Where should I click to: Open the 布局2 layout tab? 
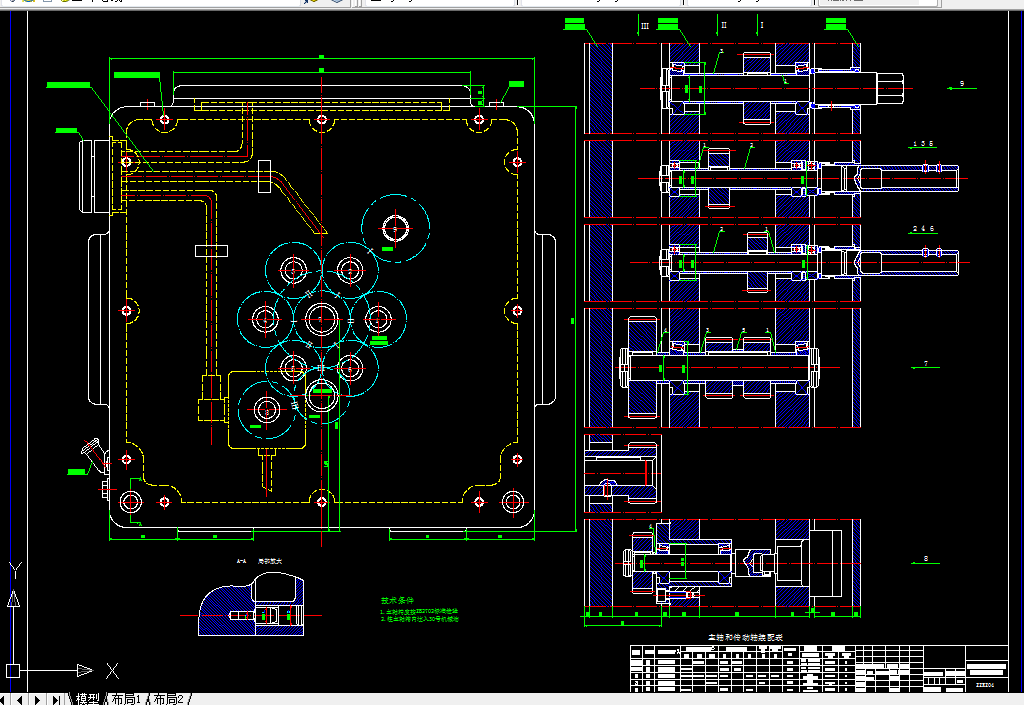[x=169, y=699]
